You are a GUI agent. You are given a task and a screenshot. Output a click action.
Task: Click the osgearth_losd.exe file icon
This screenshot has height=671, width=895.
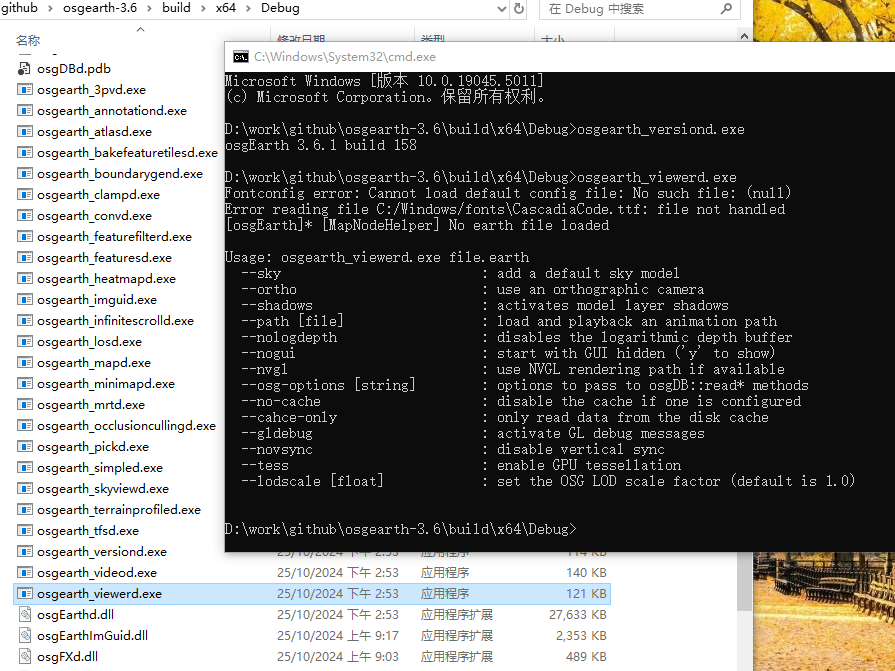coord(24,341)
